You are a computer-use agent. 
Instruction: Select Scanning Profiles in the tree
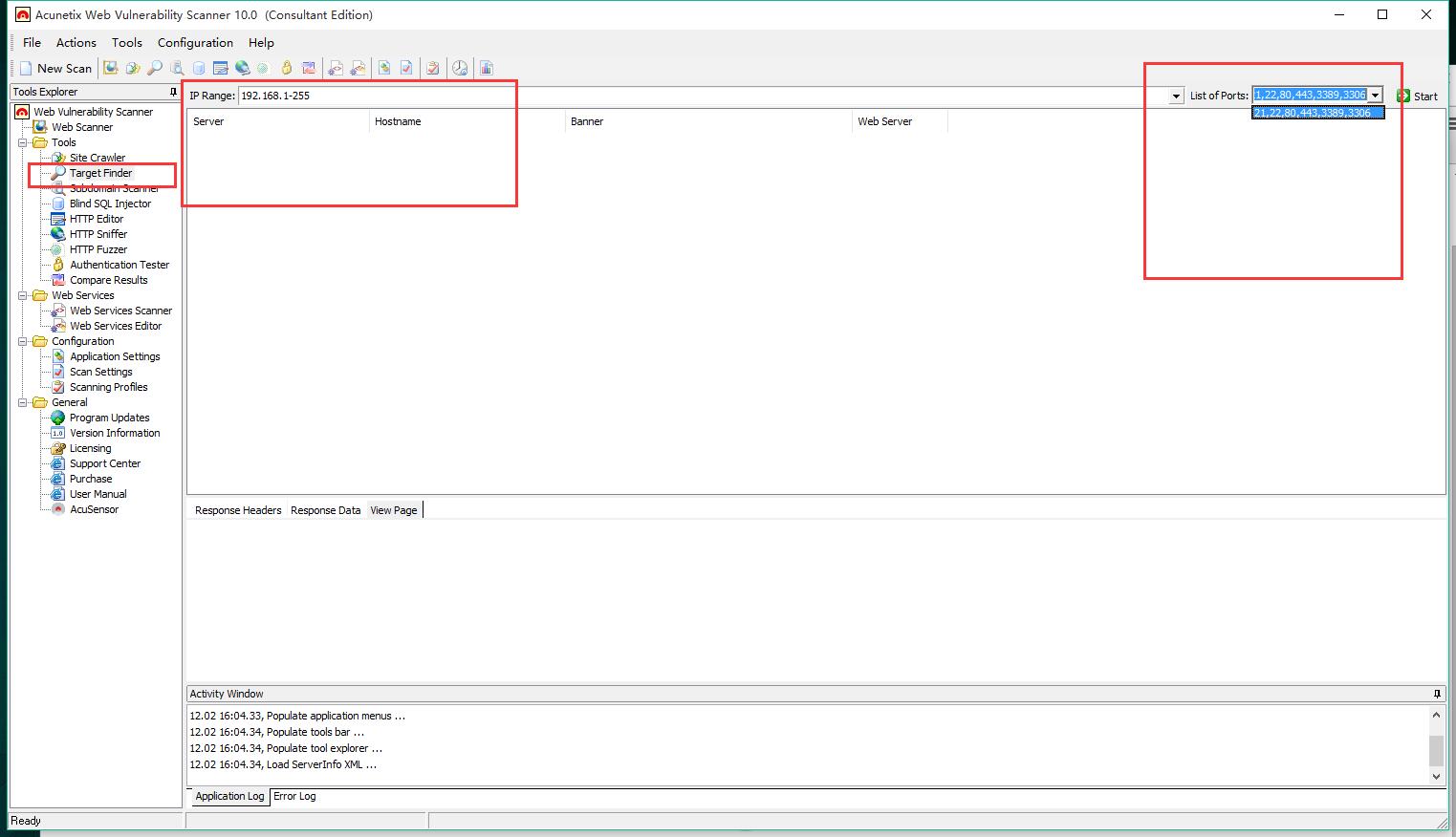[x=108, y=387]
